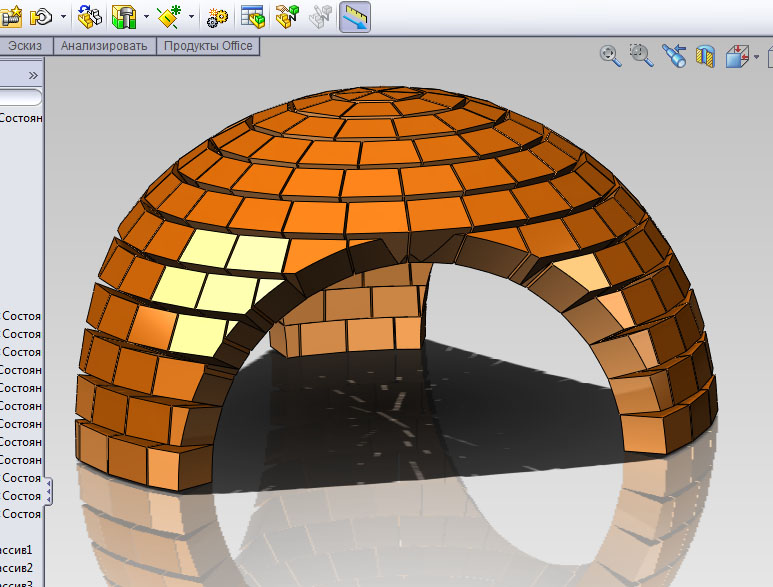Click the design table icon

click(253, 16)
